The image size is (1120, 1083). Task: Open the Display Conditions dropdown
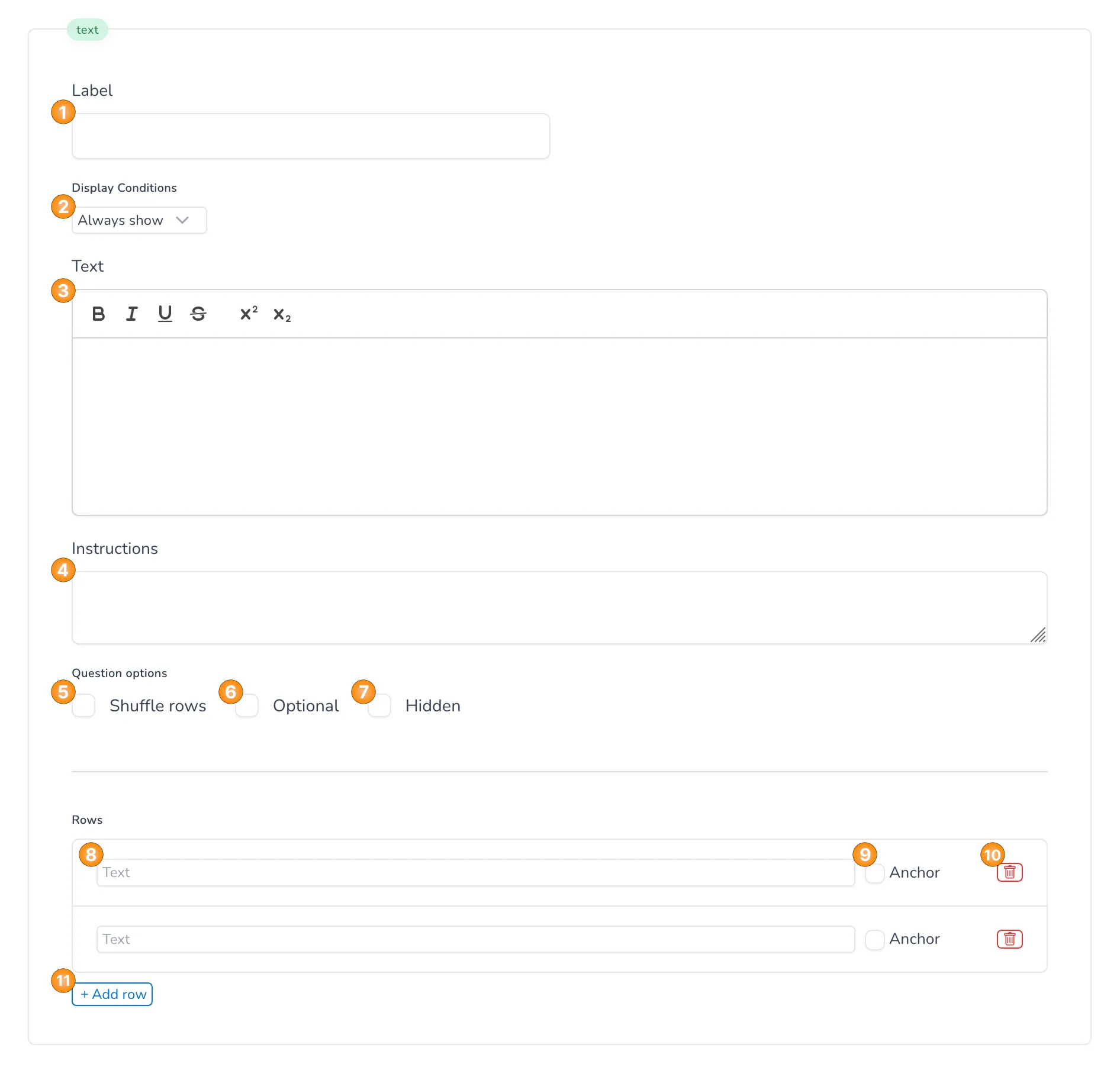click(139, 220)
